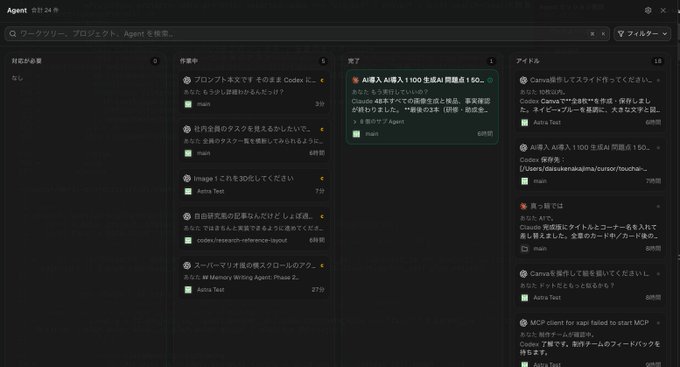The width and height of the screenshot is (680, 367).
Task: Open Image 1 これを3D化してください card
Action: (254, 185)
